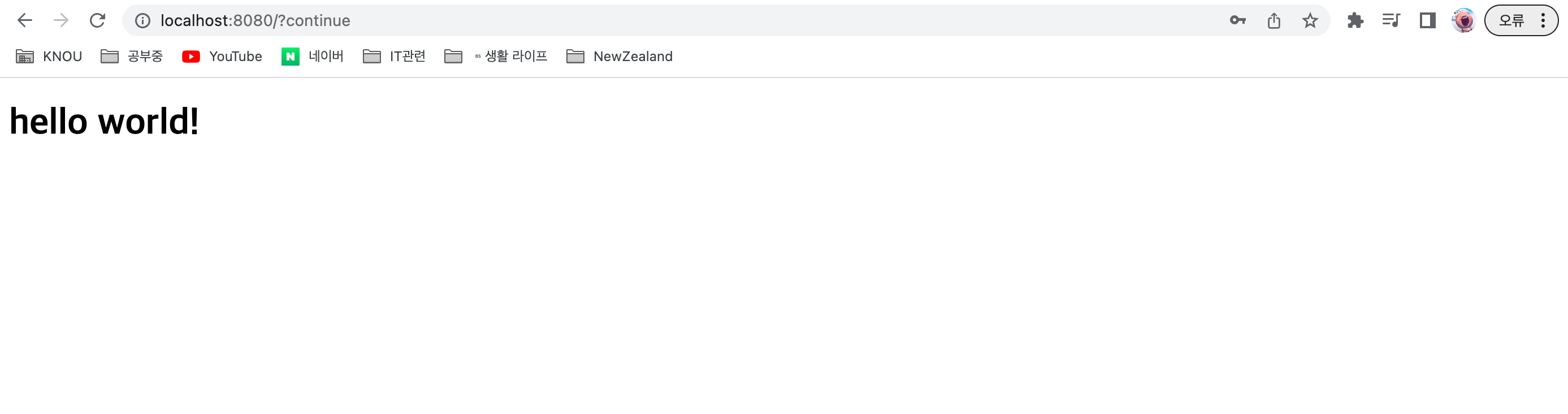This screenshot has width=1568, height=414.
Task: Open the saved passwords key icon
Action: pyautogui.click(x=1237, y=21)
